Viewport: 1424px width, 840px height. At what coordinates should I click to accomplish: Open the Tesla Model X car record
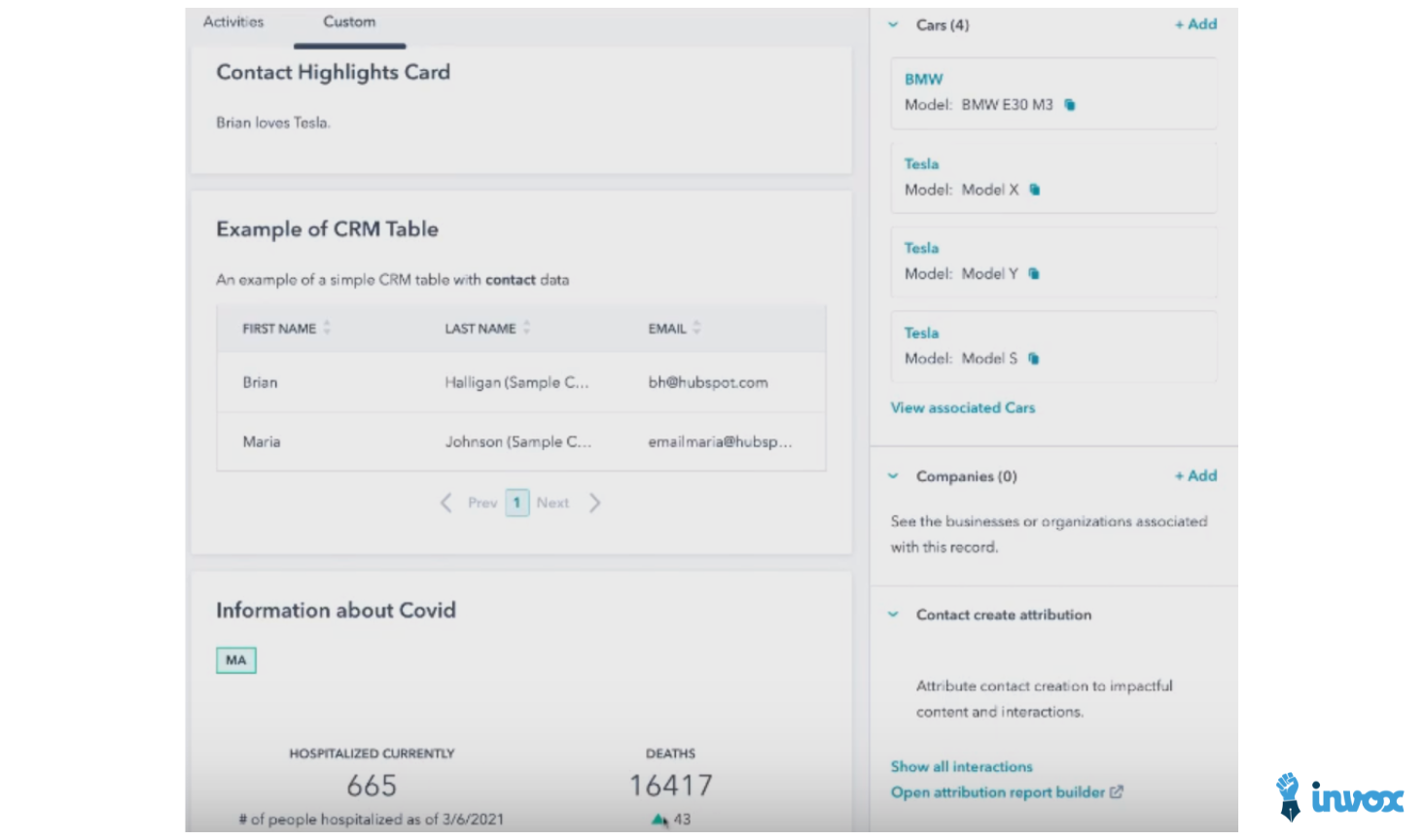coord(921,163)
